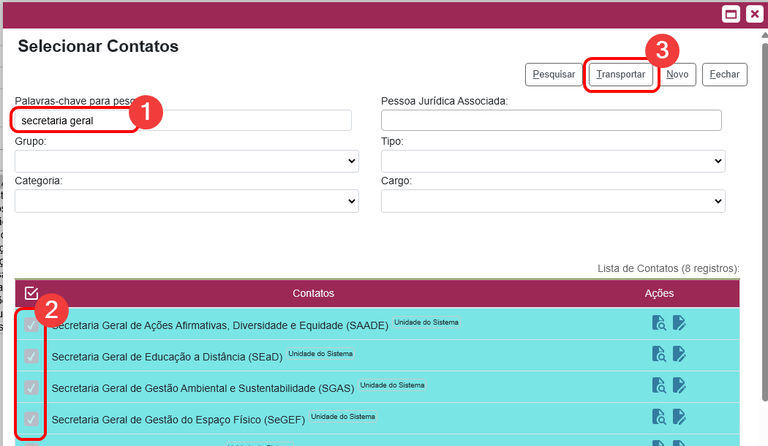The height and width of the screenshot is (446, 768).
Task: Click the Transportar button
Action: tap(621, 74)
